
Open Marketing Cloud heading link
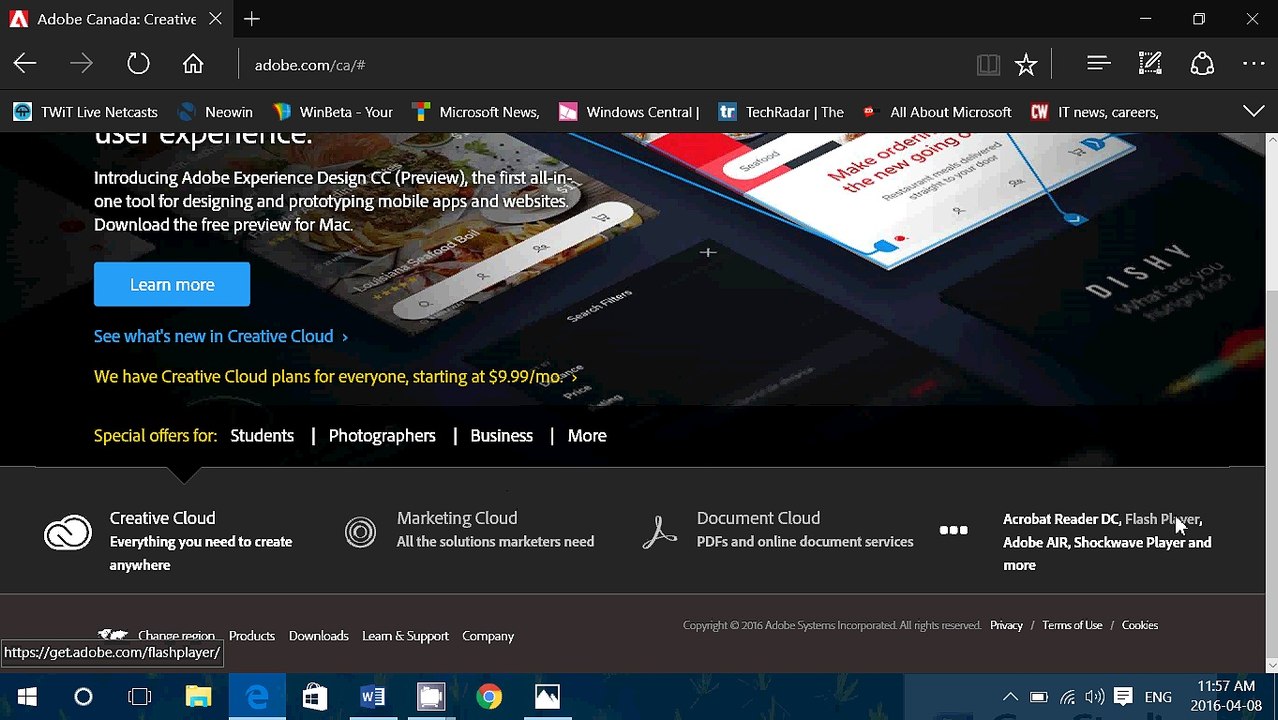tap(457, 518)
